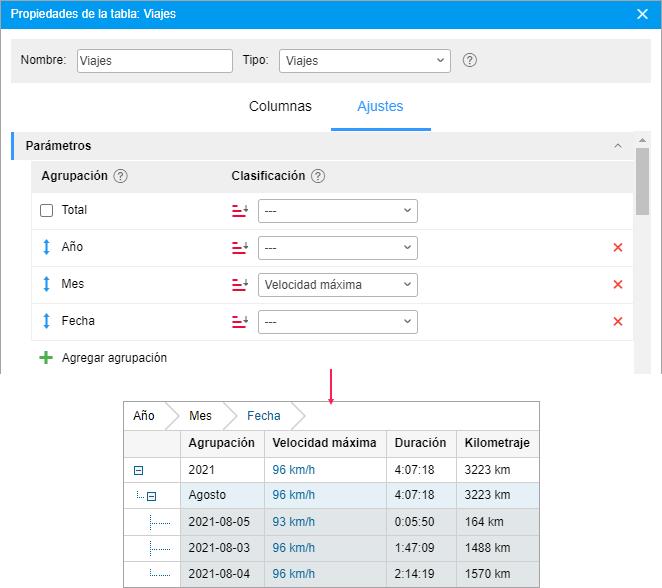The image size is (662, 588).
Task: Delete the Año grouping with red X
Action: 617,248
